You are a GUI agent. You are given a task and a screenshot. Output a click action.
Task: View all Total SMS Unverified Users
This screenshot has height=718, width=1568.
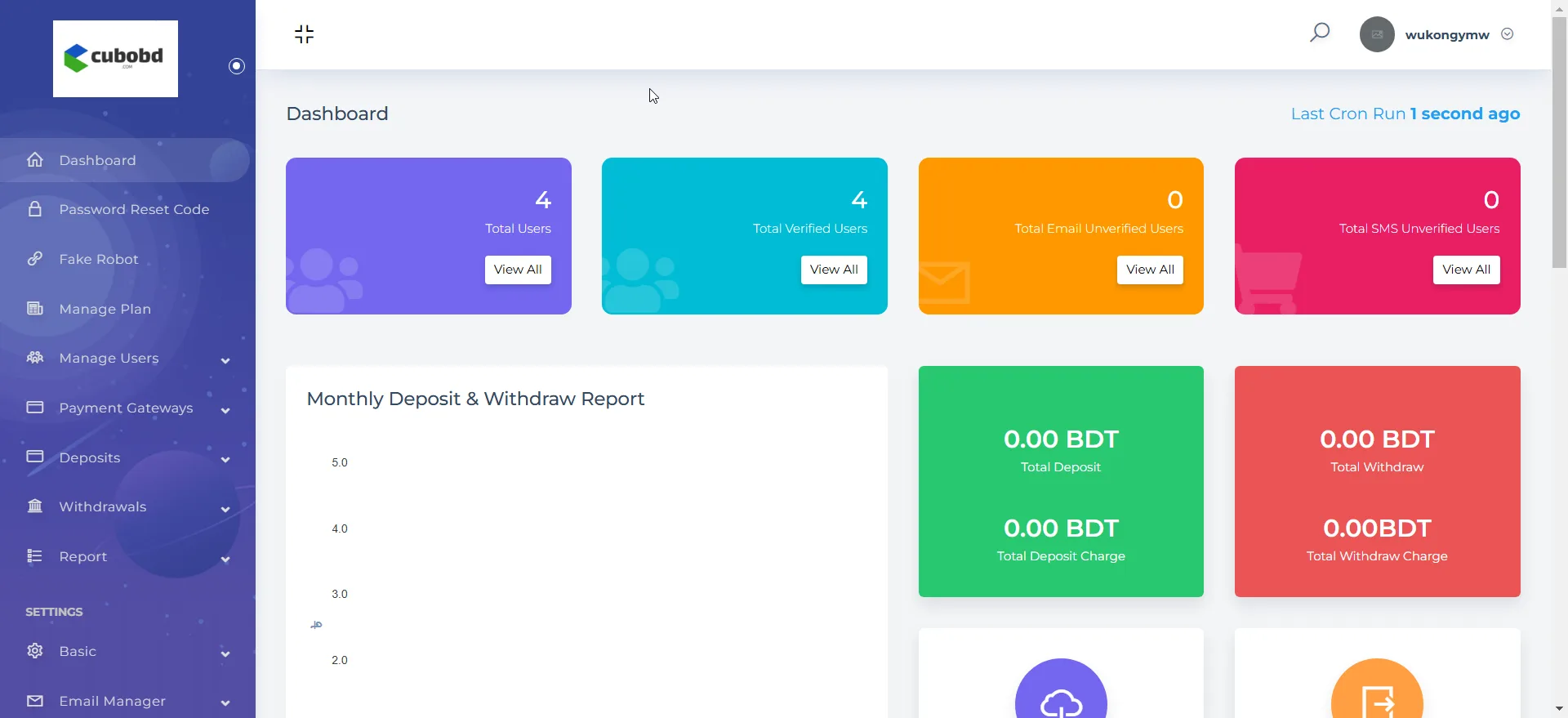click(x=1466, y=270)
